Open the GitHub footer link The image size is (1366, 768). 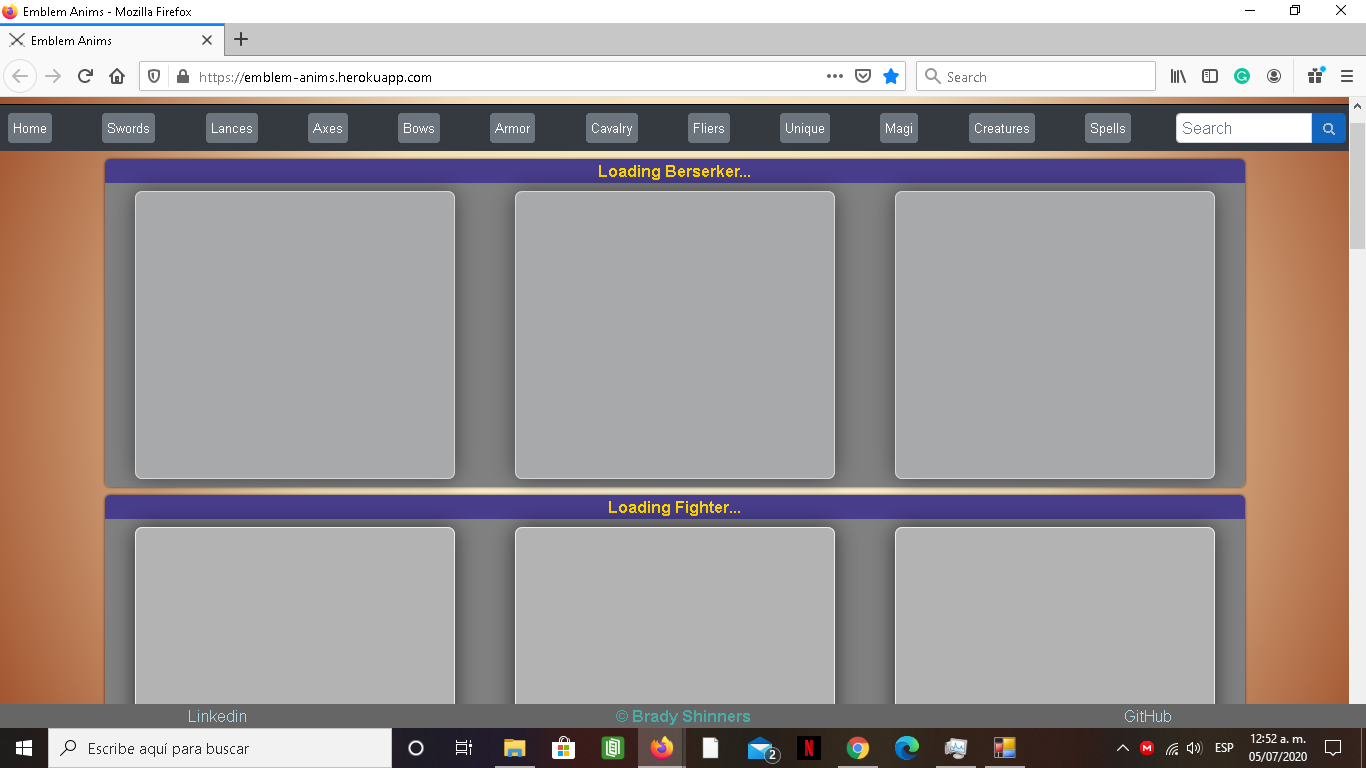pos(1147,716)
